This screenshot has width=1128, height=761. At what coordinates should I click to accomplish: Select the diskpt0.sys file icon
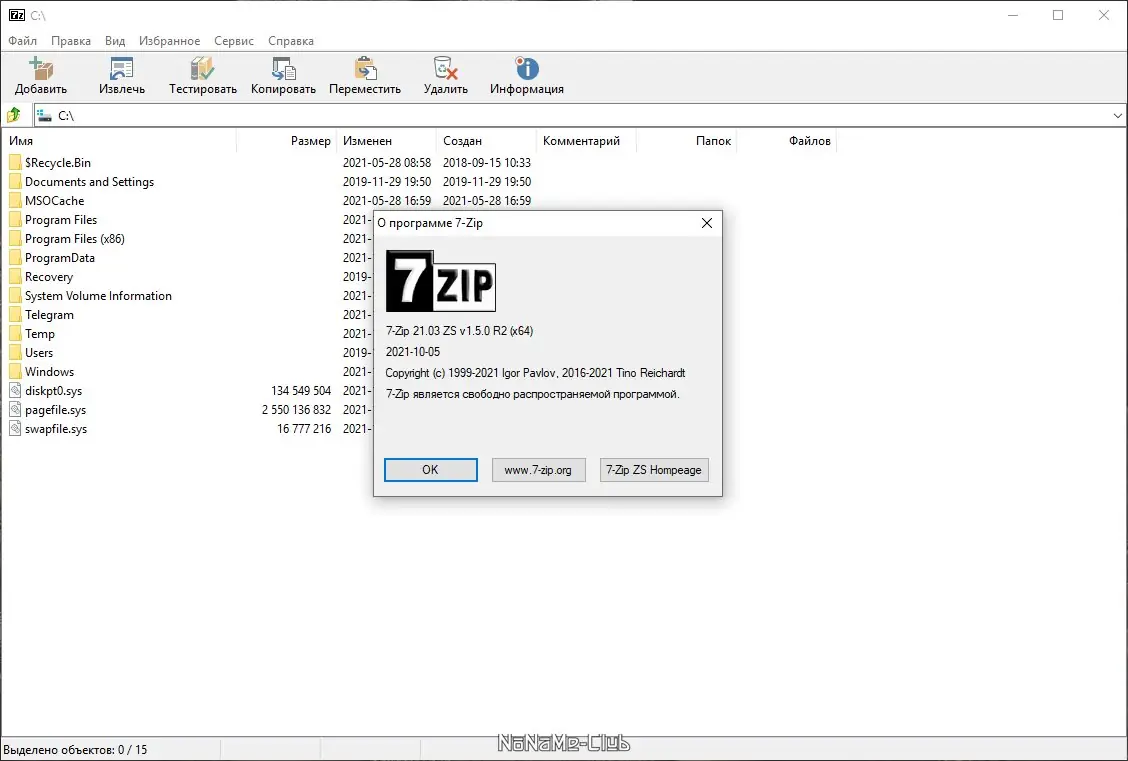click(x=15, y=391)
